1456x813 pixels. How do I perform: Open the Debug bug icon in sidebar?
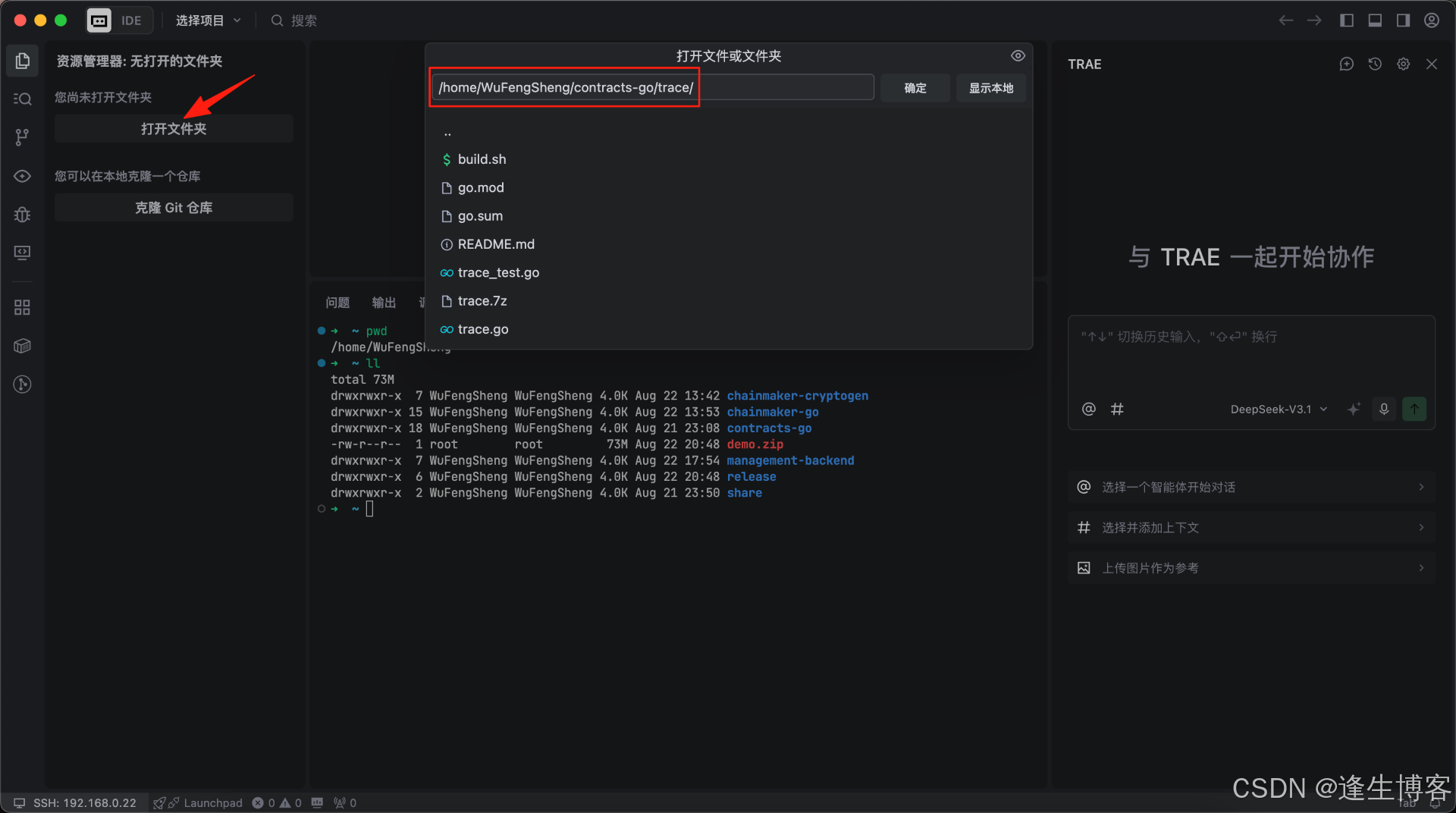tap(23, 215)
